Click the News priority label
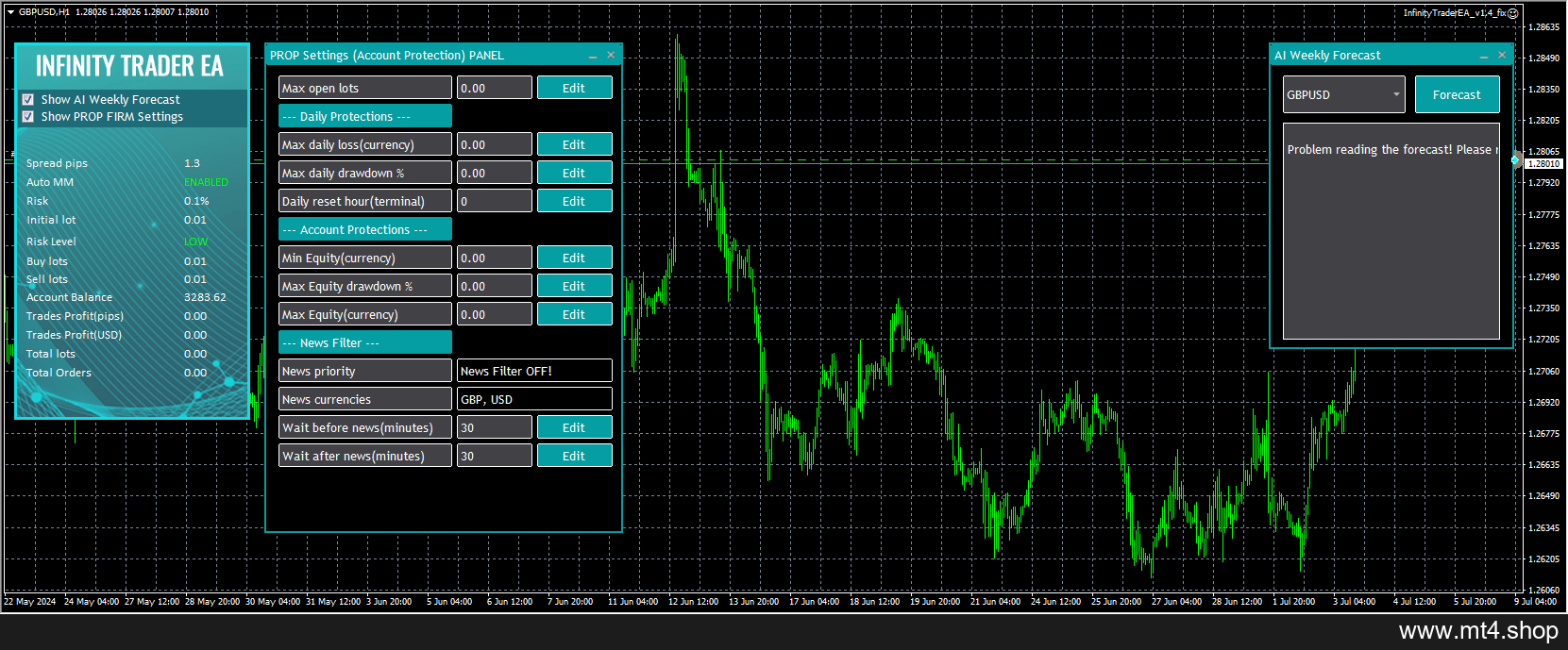Image resolution: width=1568 pixels, height=650 pixels. coord(365,371)
